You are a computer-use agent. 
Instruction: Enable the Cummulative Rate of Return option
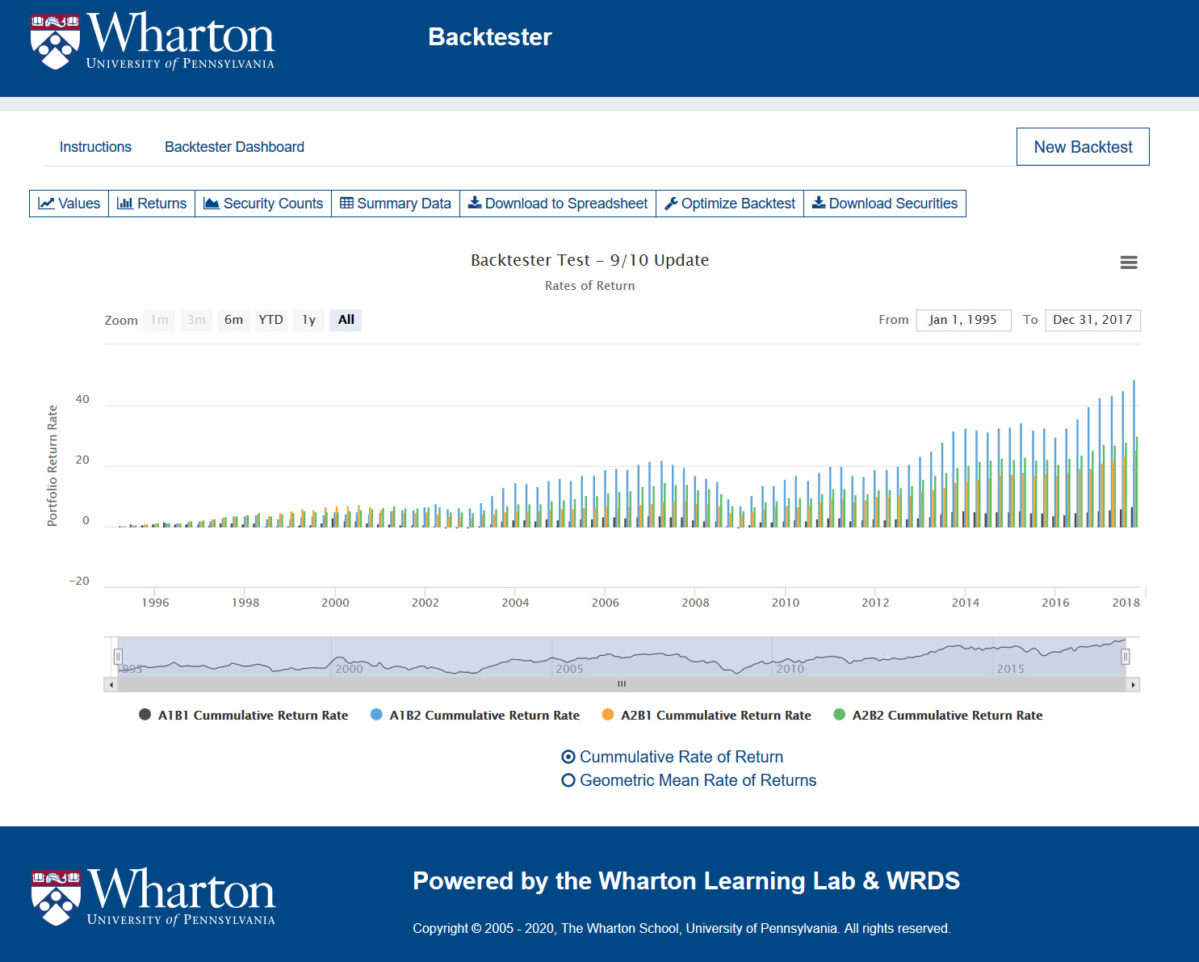[x=569, y=757]
